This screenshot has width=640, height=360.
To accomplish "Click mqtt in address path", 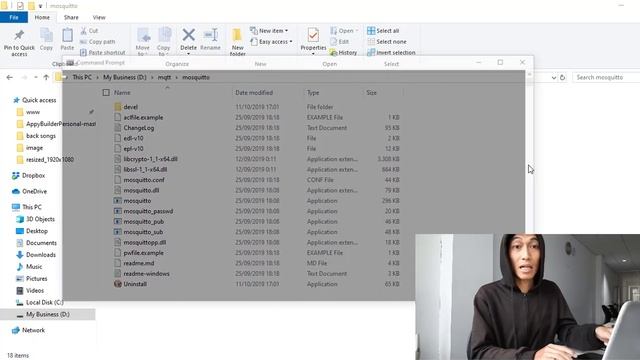I will (x=164, y=77).
